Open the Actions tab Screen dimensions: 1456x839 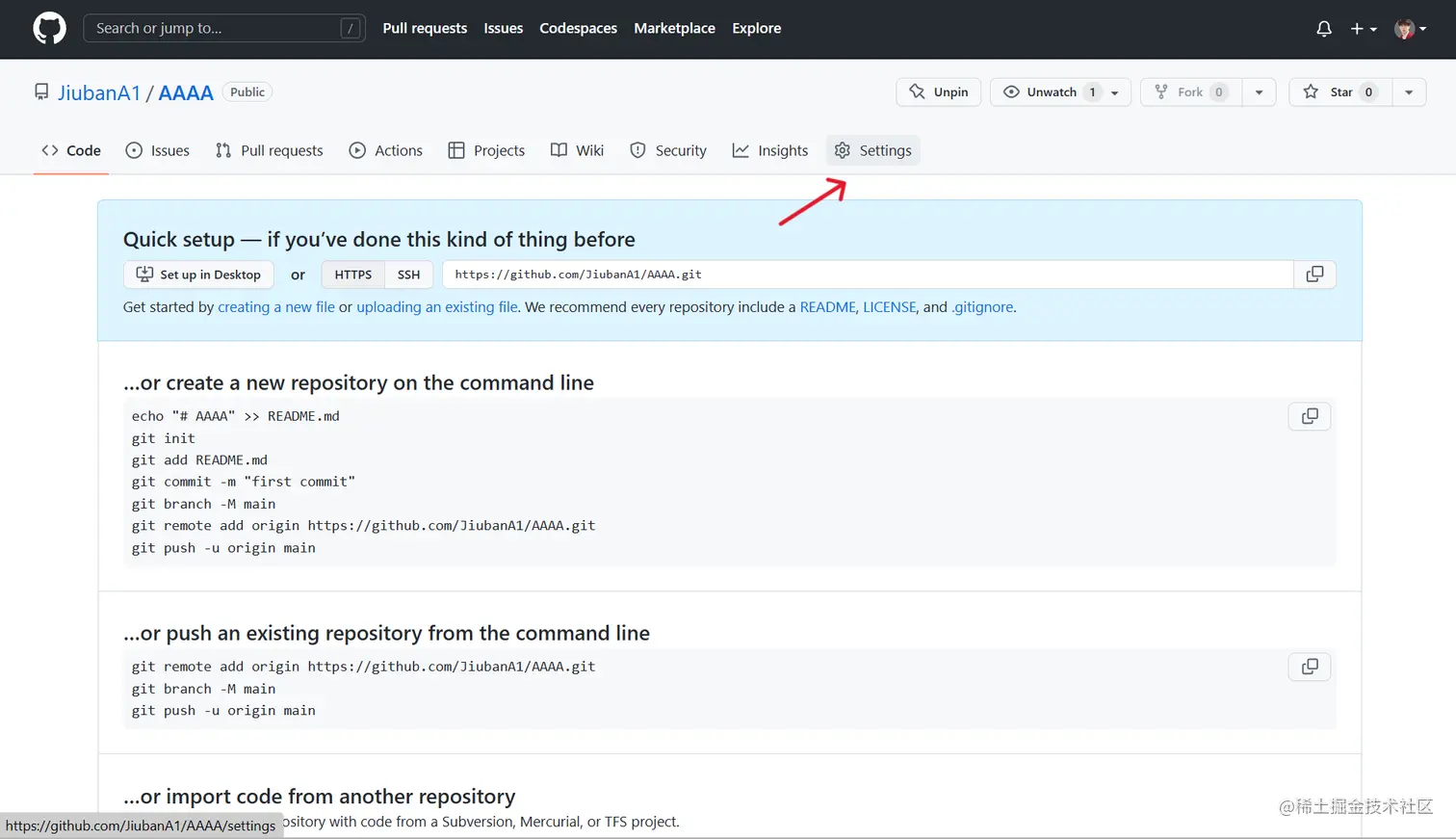click(386, 150)
